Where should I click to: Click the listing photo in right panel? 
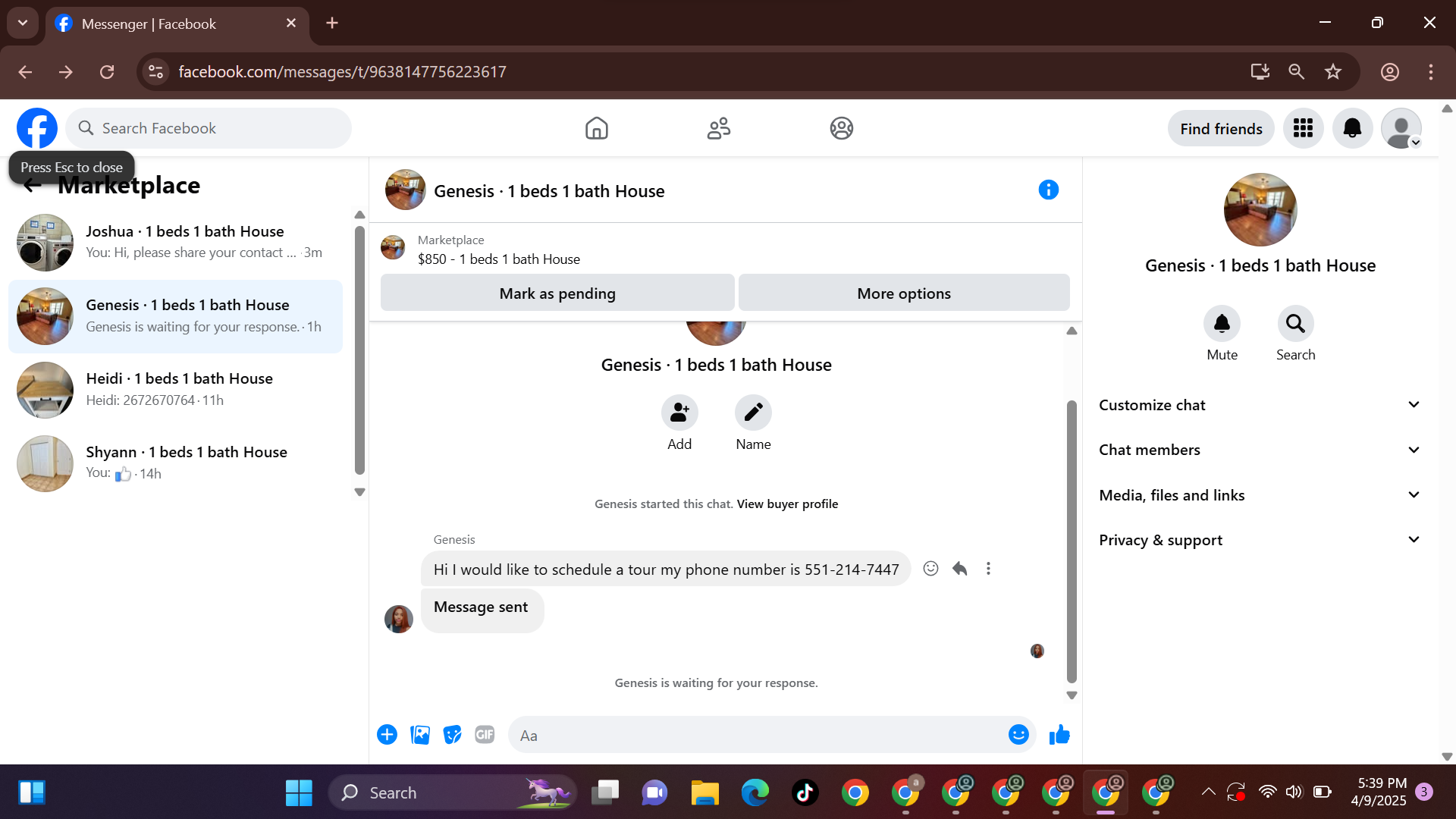pyautogui.click(x=1260, y=209)
